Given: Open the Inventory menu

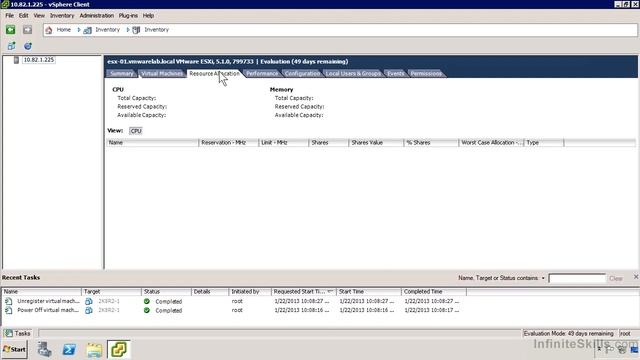Looking at the screenshot, I should (x=62, y=16).
